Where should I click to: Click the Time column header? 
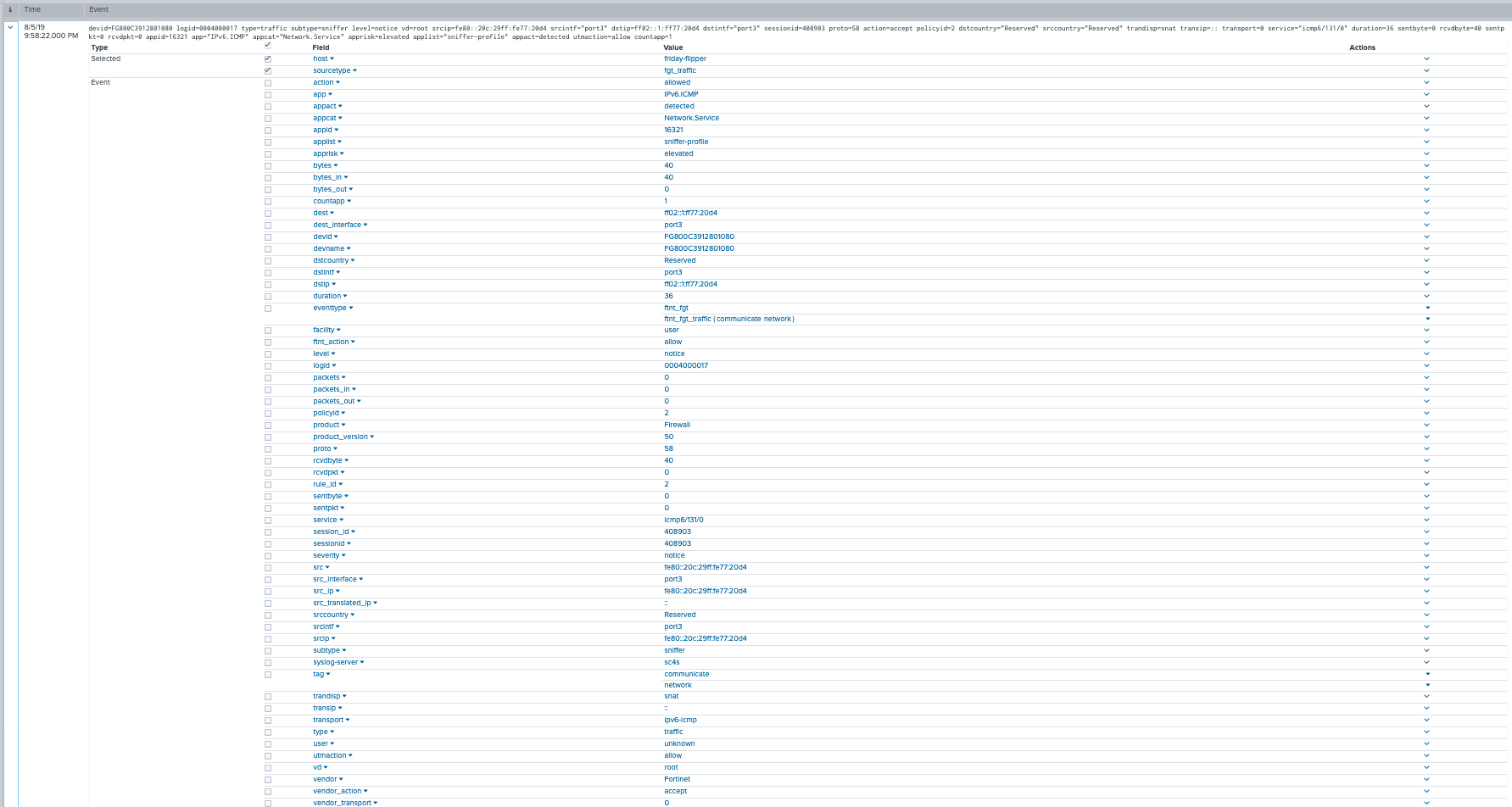click(32, 9)
